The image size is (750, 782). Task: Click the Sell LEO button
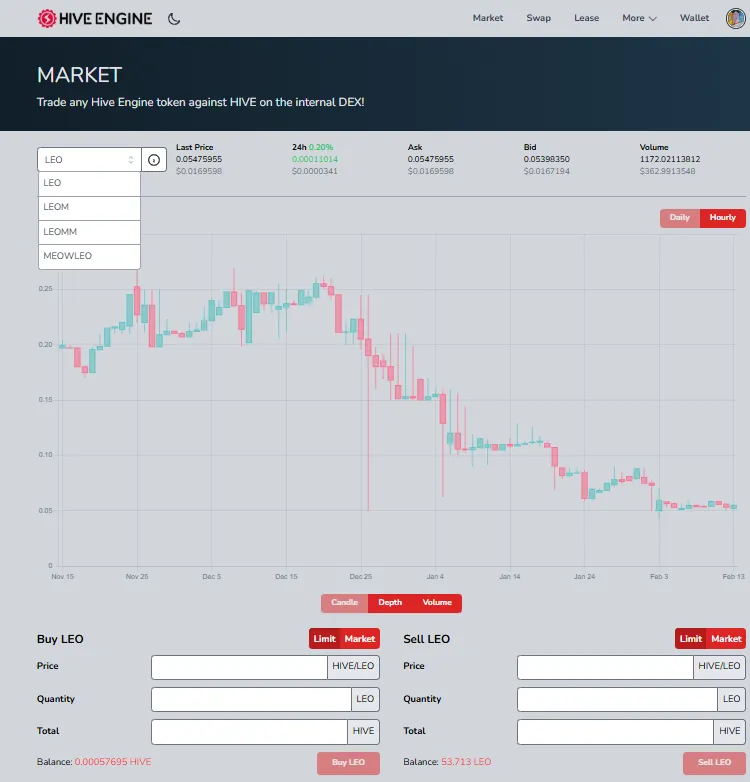[715, 763]
